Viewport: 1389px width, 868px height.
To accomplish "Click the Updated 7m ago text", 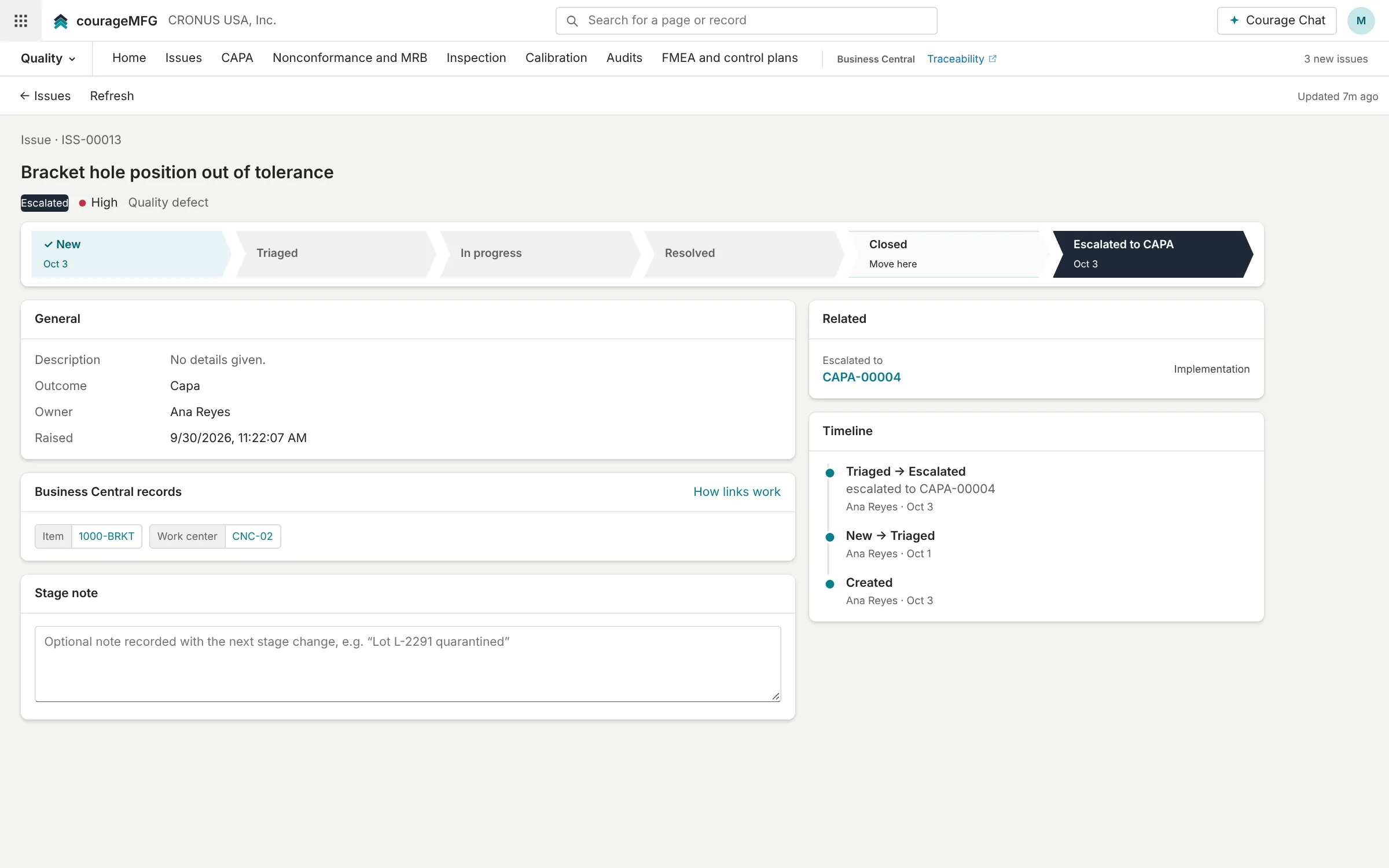I will pyautogui.click(x=1337, y=97).
